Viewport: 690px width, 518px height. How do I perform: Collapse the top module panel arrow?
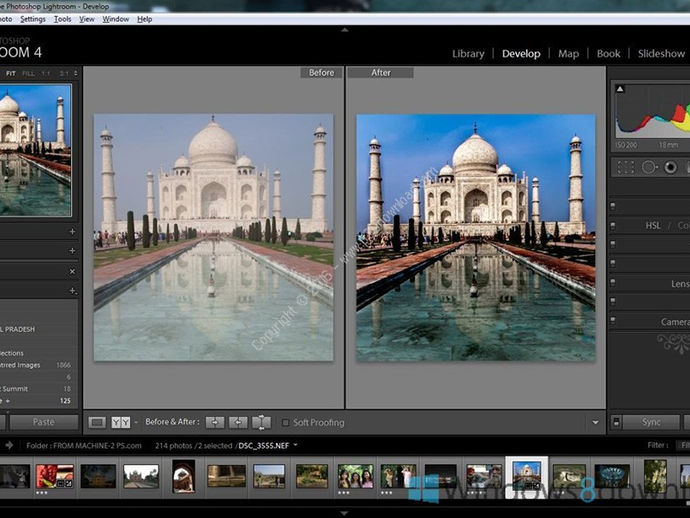pos(345,30)
